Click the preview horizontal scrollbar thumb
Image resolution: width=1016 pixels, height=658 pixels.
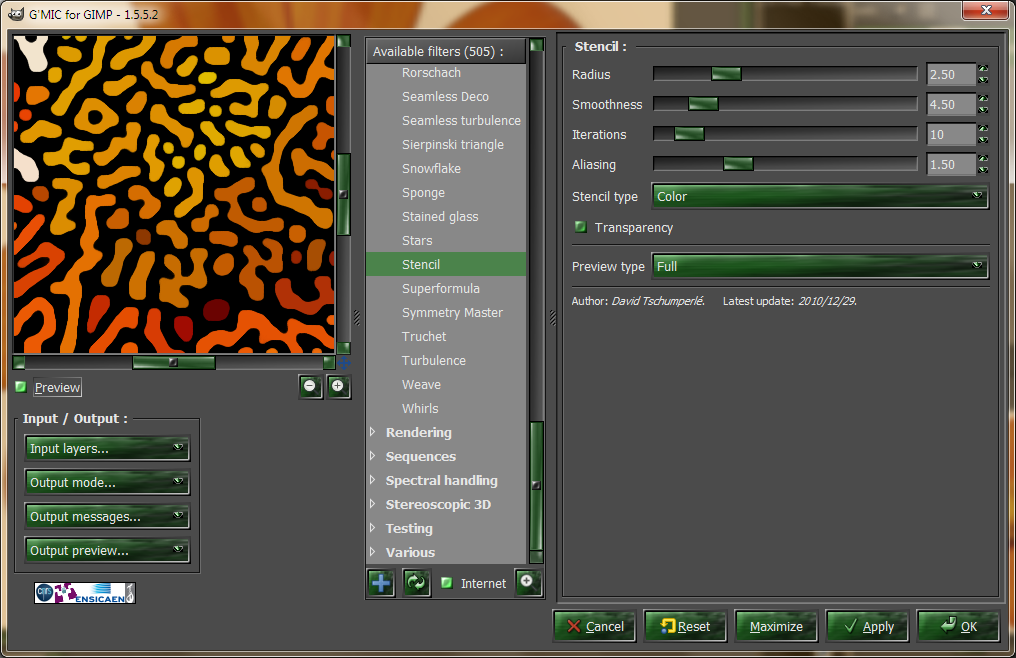[x=174, y=362]
